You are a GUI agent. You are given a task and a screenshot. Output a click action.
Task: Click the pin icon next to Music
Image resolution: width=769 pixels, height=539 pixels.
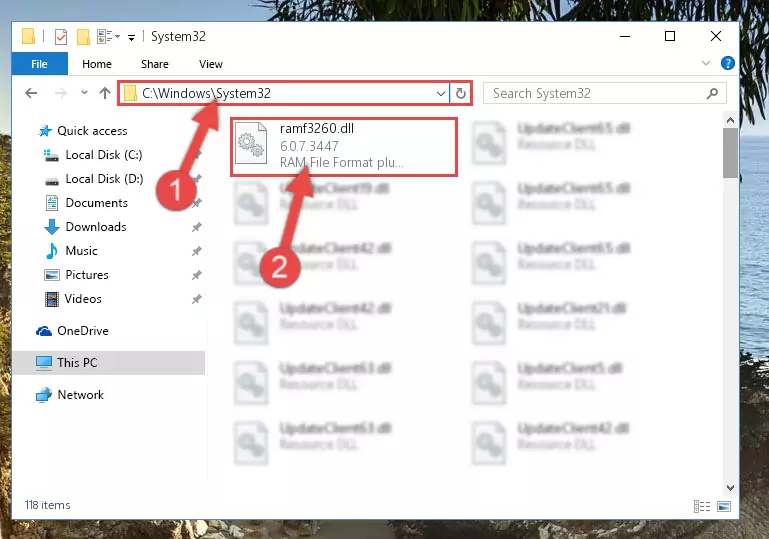197,251
